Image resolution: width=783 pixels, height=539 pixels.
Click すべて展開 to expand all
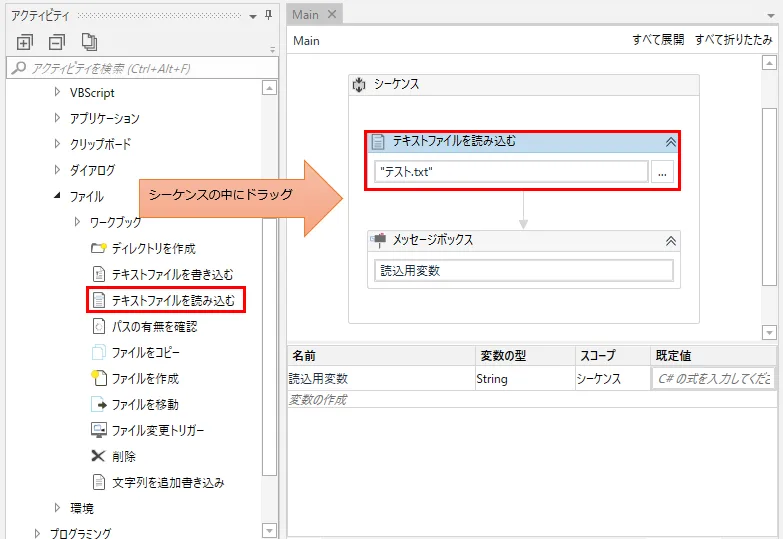658,39
